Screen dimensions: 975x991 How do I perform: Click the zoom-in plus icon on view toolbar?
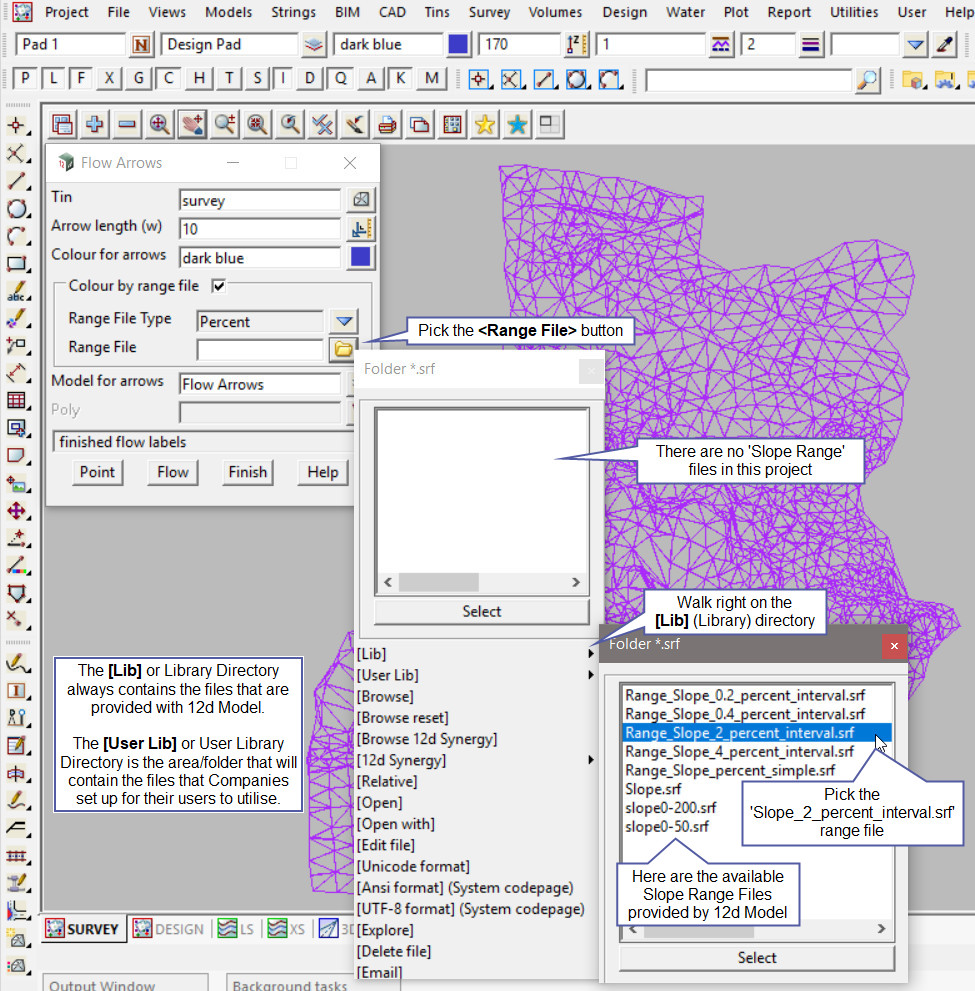click(95, 124)
